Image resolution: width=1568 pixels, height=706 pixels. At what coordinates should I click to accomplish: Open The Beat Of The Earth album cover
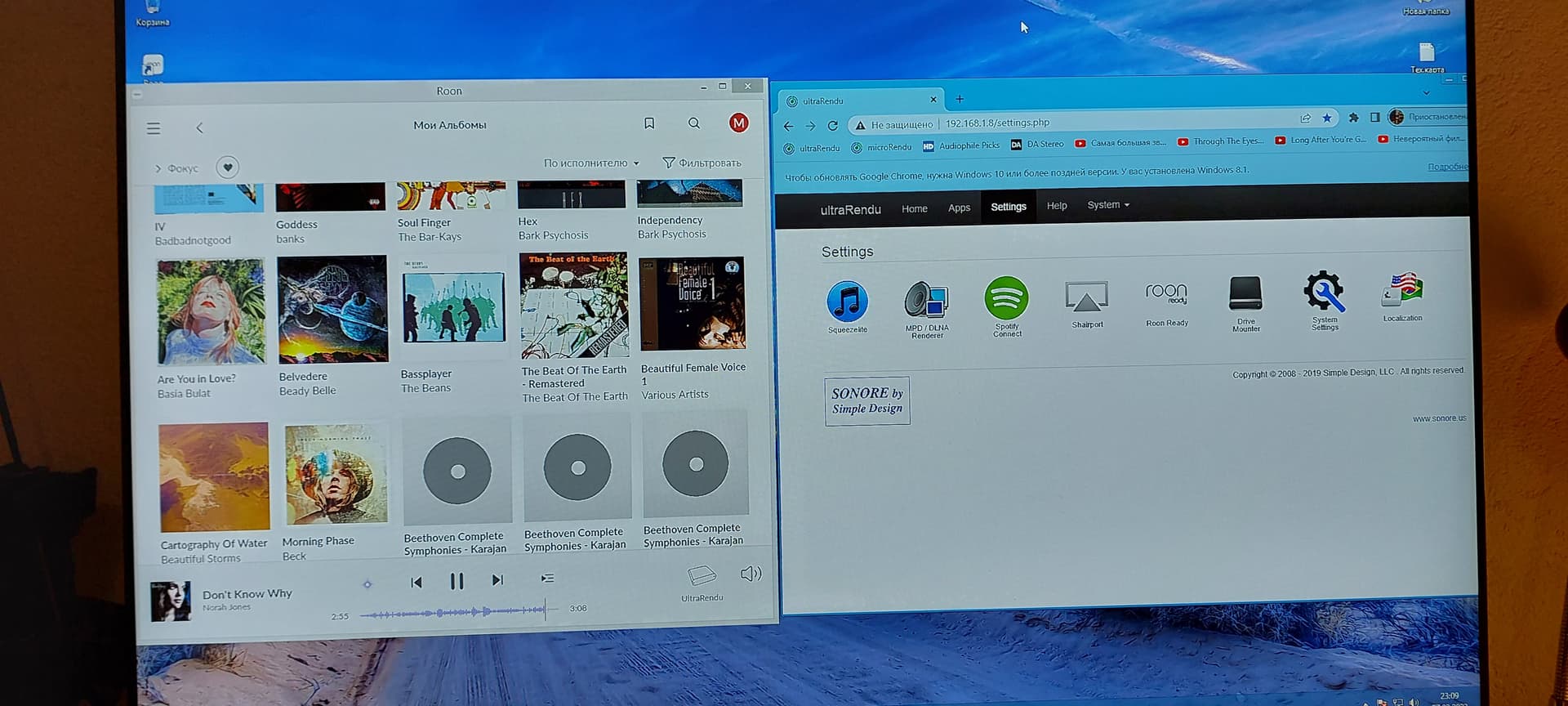click(x=574, y=305)
